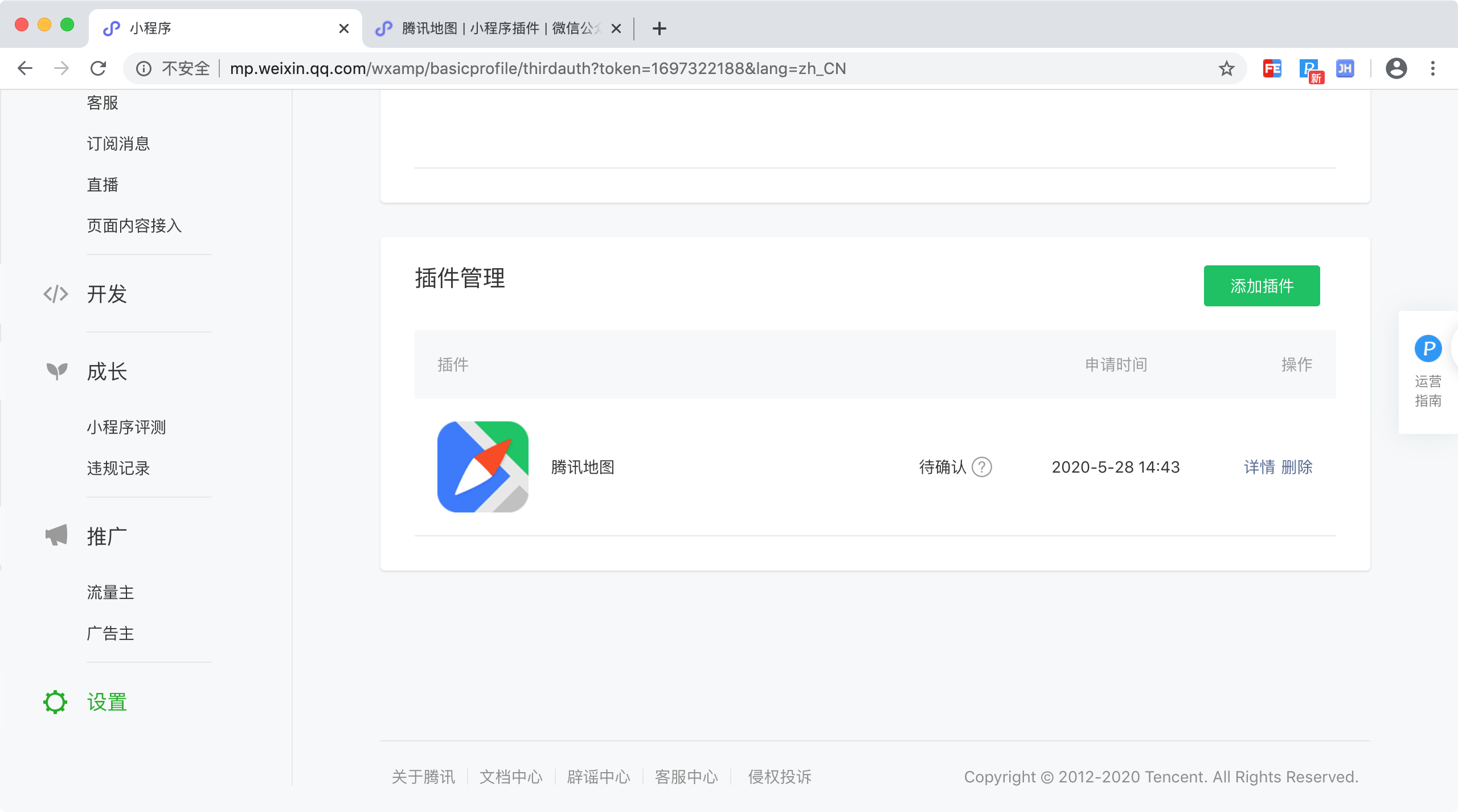
Task: Open the JH browser extension
Action: coord(1345,69)
